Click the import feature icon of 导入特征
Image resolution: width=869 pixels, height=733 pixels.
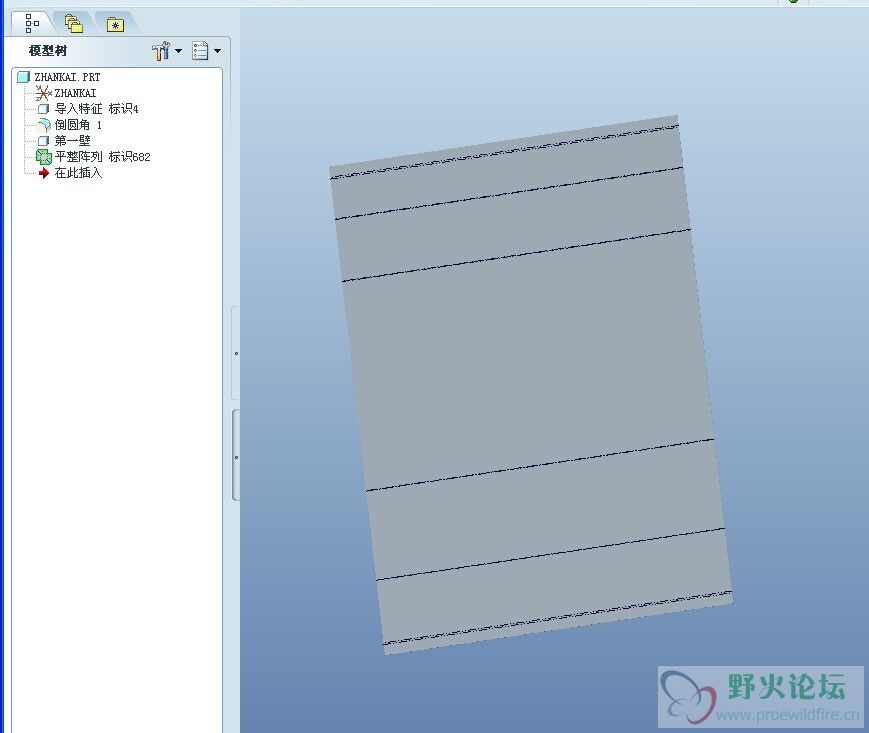43,109
